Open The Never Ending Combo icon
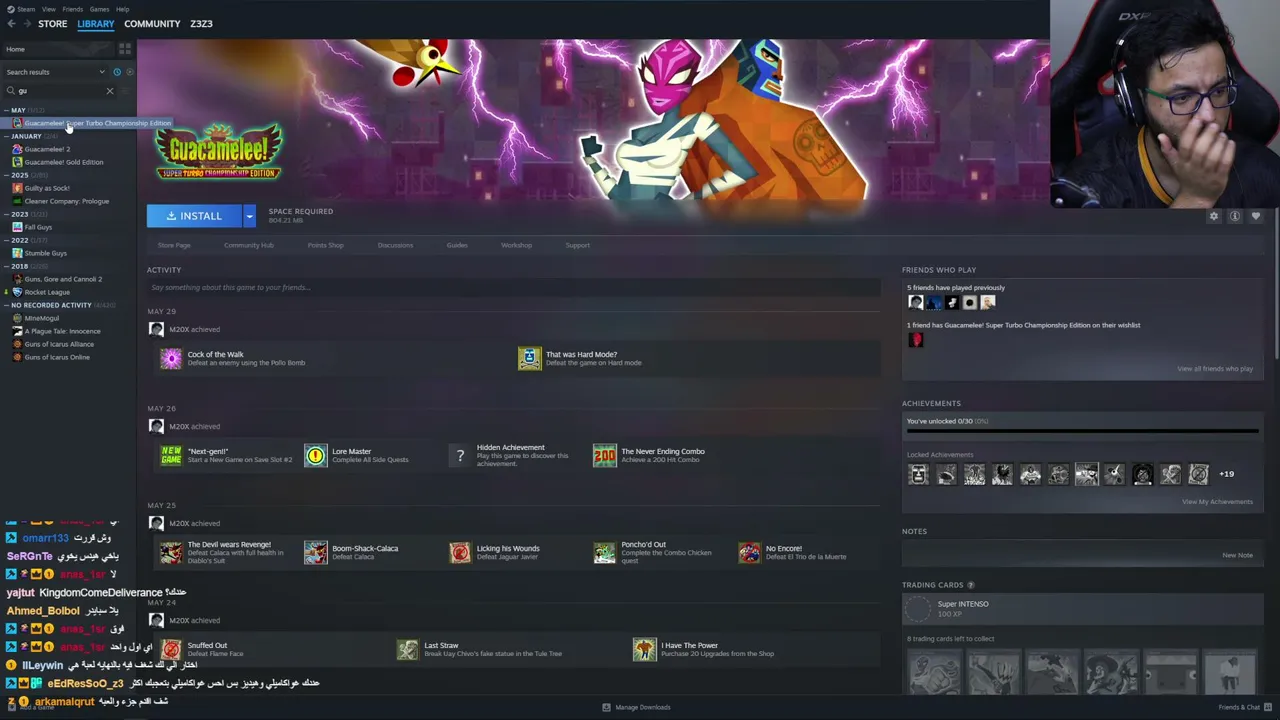The width and height of the screenshot is (1280, 720). pyautogui.click(x=604, y=455)
